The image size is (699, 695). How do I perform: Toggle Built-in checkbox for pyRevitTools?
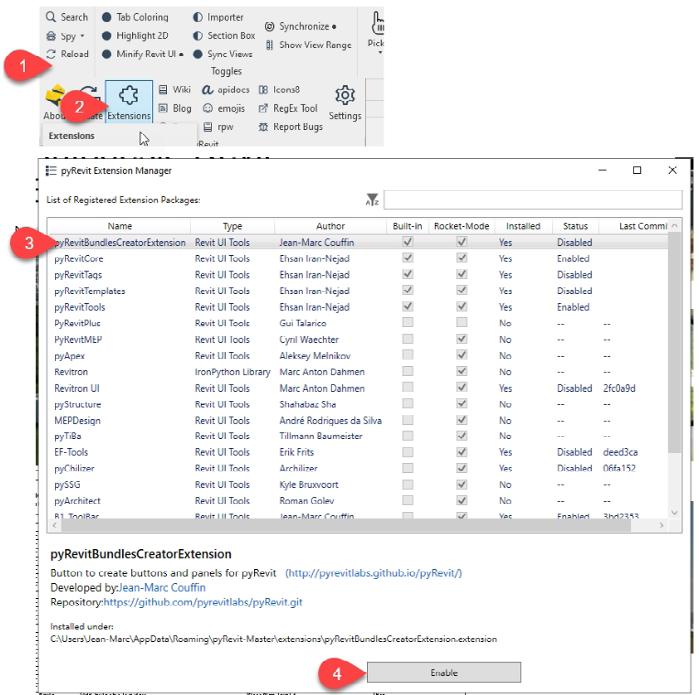[x=407, y=306]
